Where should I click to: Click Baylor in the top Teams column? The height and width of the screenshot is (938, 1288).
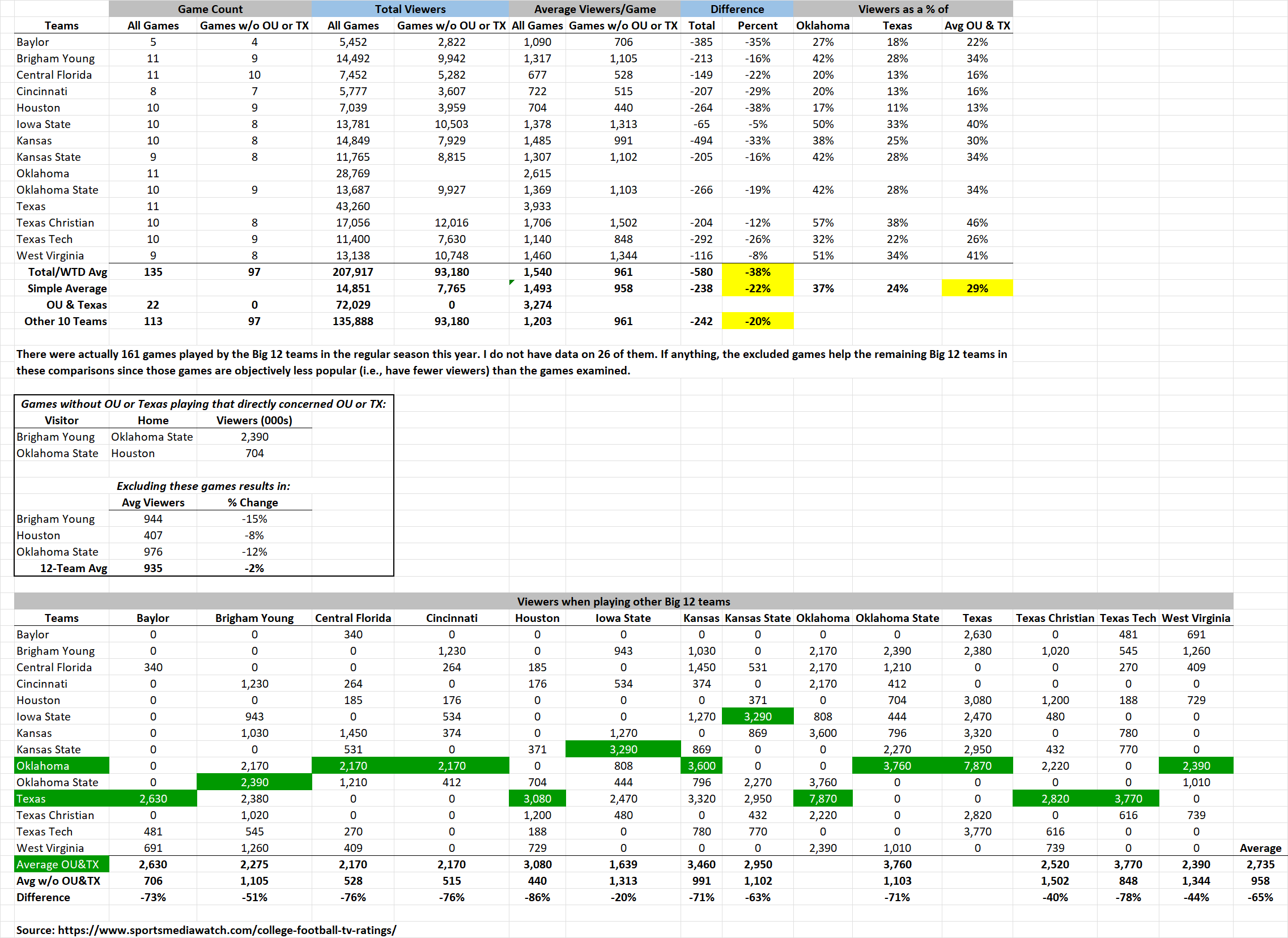click(33, 42)
